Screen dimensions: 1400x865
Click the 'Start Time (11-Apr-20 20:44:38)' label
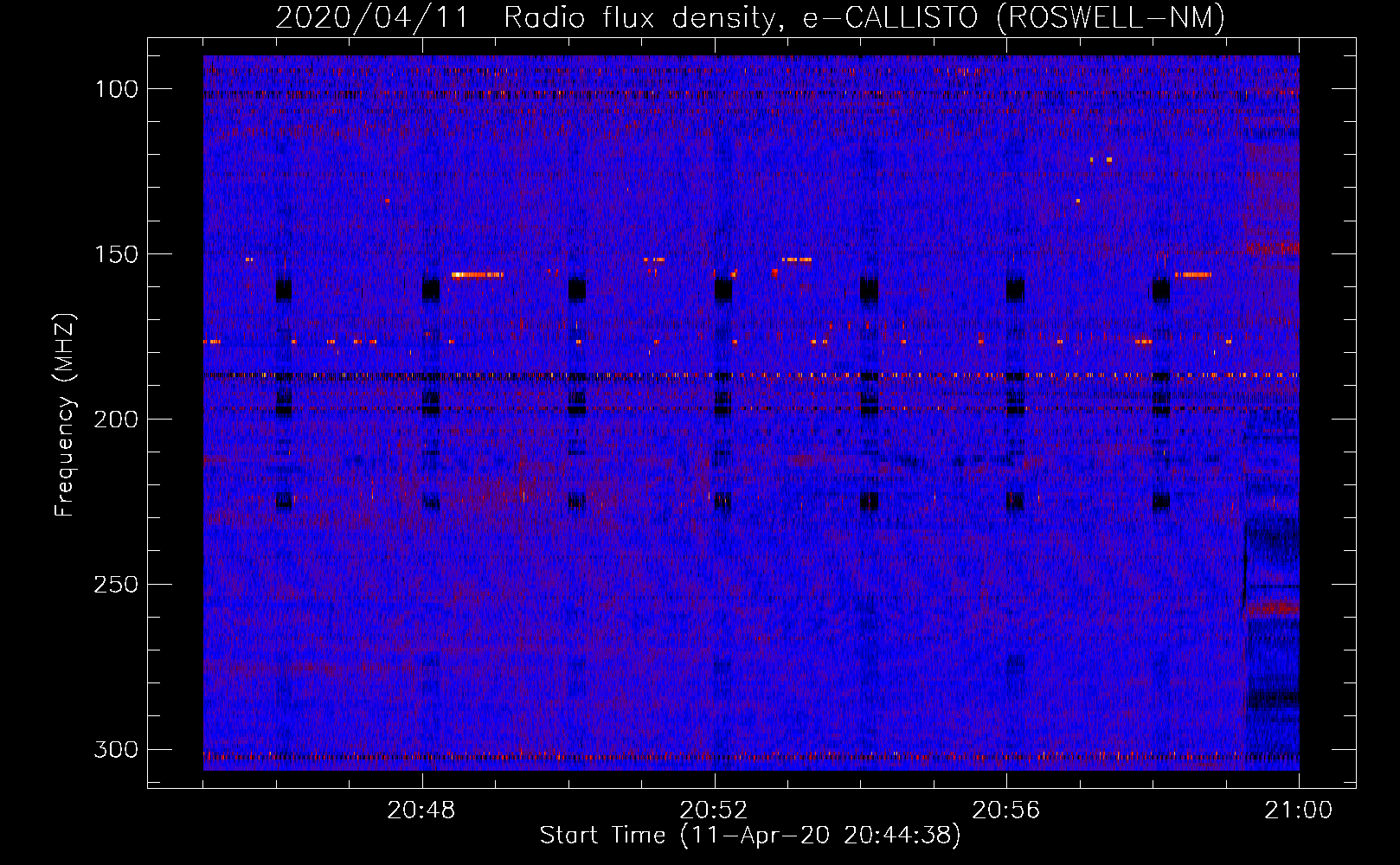click(x=750, y=836)
